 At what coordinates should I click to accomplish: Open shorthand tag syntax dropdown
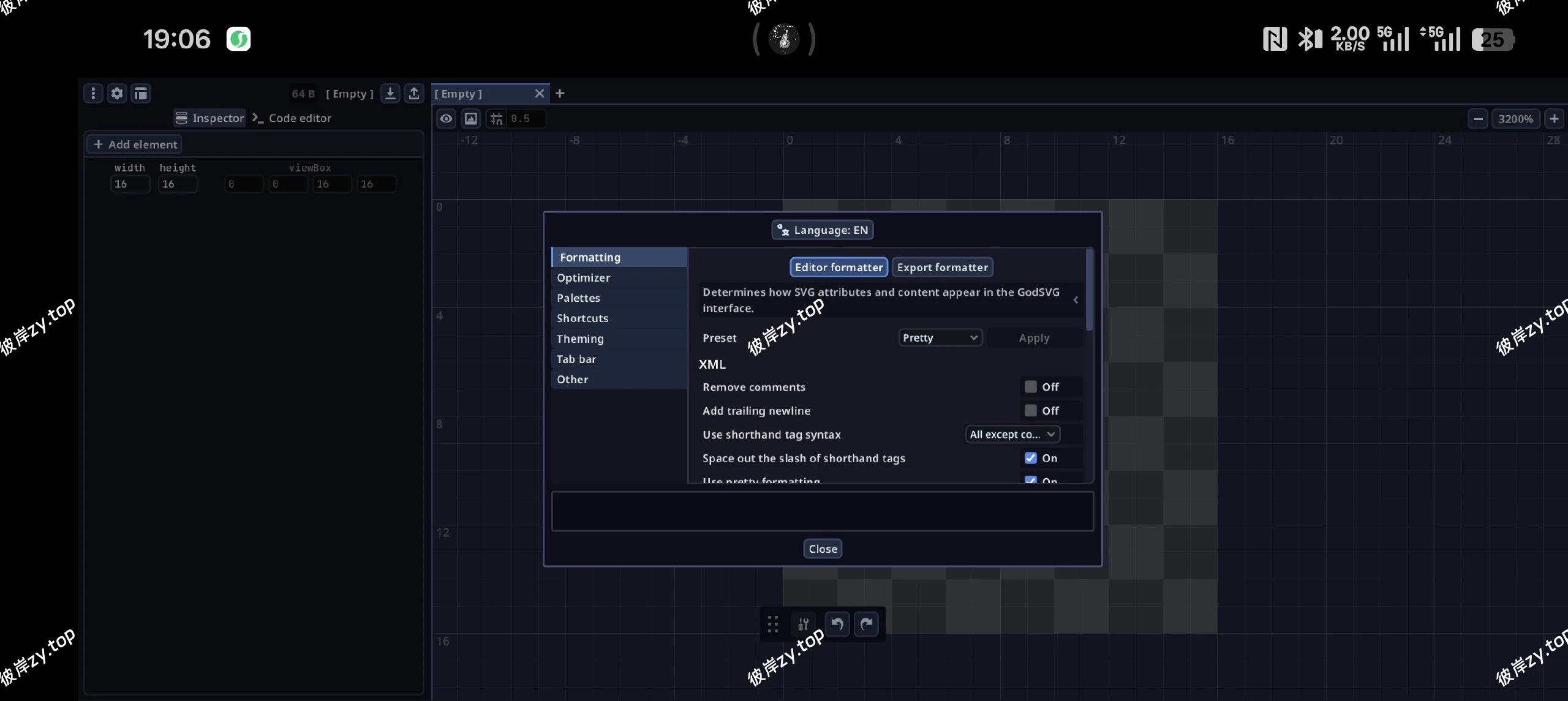coord(1012,435)
